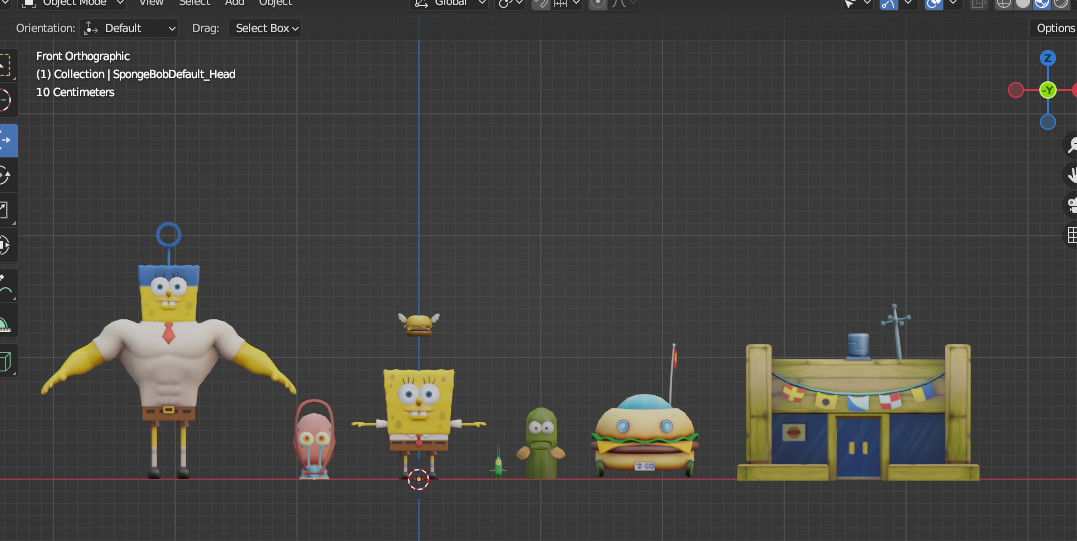Screen dimensions: 1077x541
Task: Select the winged Krabby Patty above SpongeBob
Action: (x=419, y=324)
